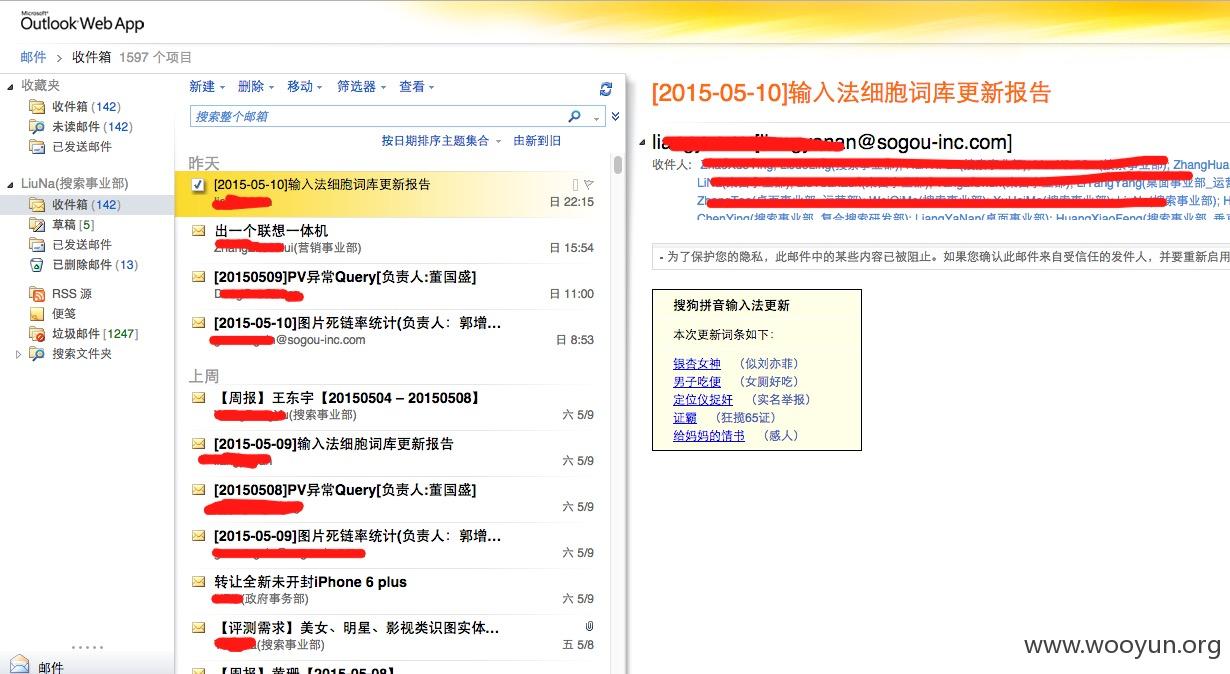Click the Outlook Web App logo
This screenshot has width=1230, height=674.
click(82, 21)
